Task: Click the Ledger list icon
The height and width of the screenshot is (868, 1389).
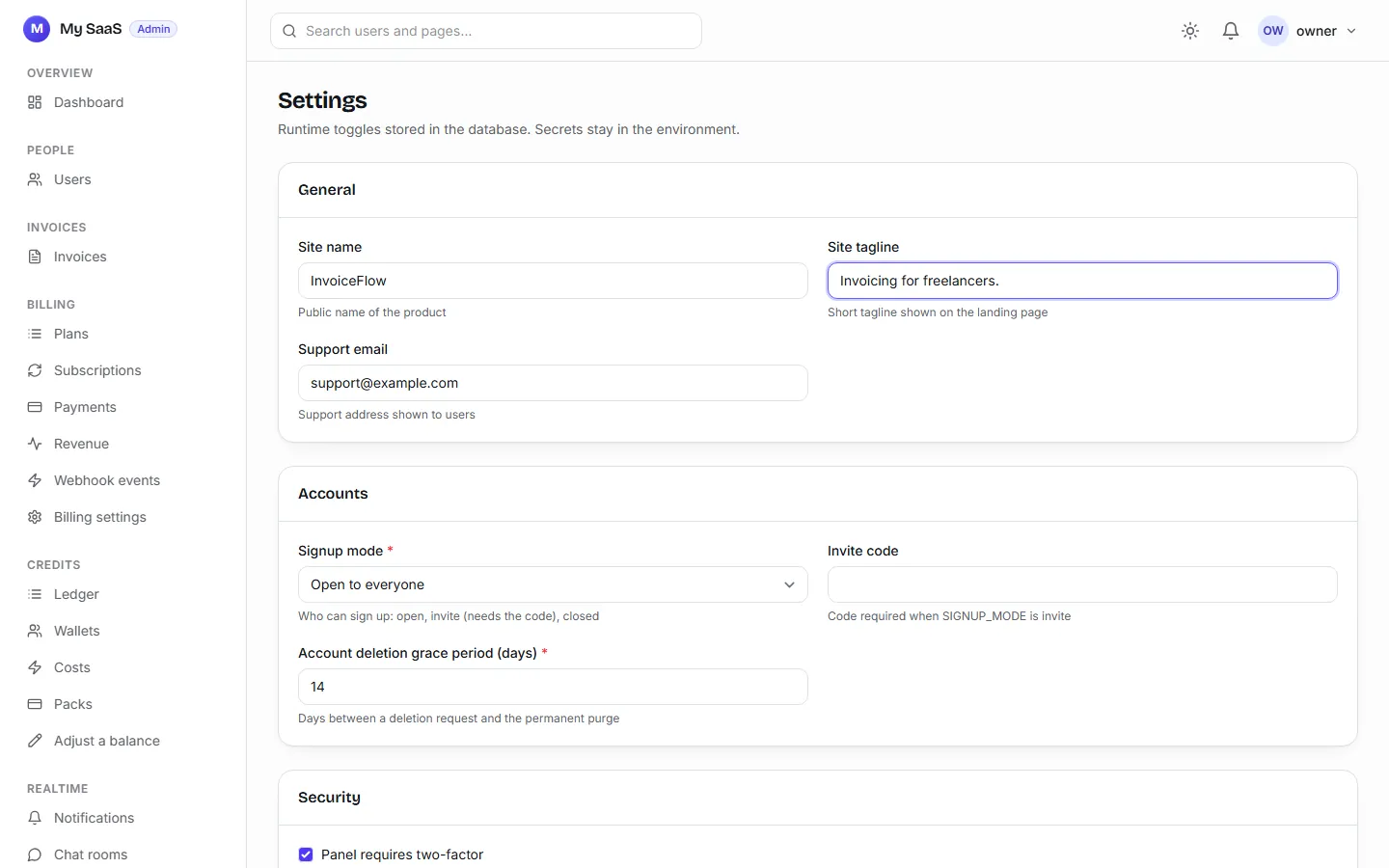Action: [35, 594]
